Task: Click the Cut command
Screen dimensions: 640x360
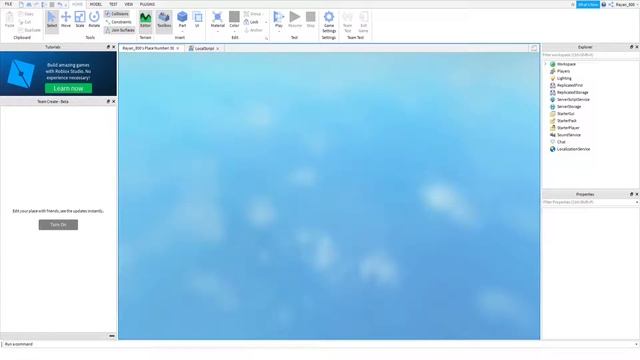Action: pyautogui.click(x=25, y=22)
